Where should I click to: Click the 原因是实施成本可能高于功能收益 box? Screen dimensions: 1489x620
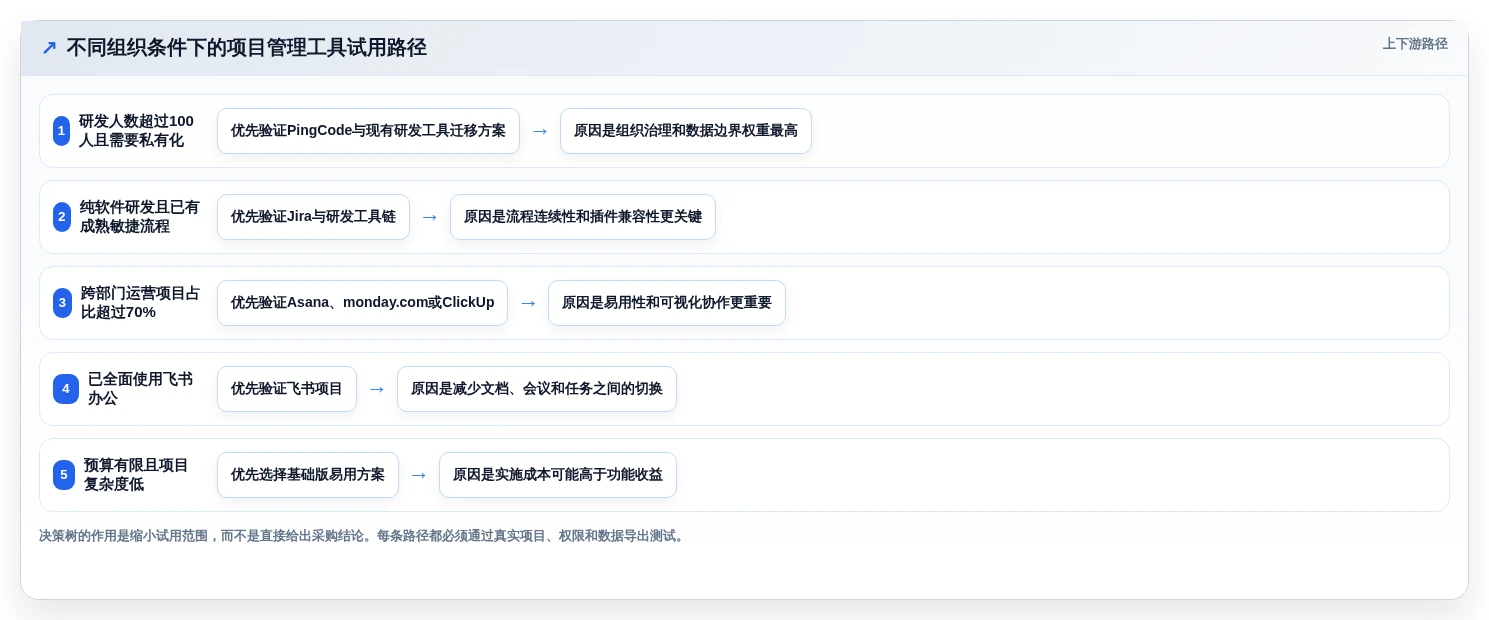coord(558,475)
